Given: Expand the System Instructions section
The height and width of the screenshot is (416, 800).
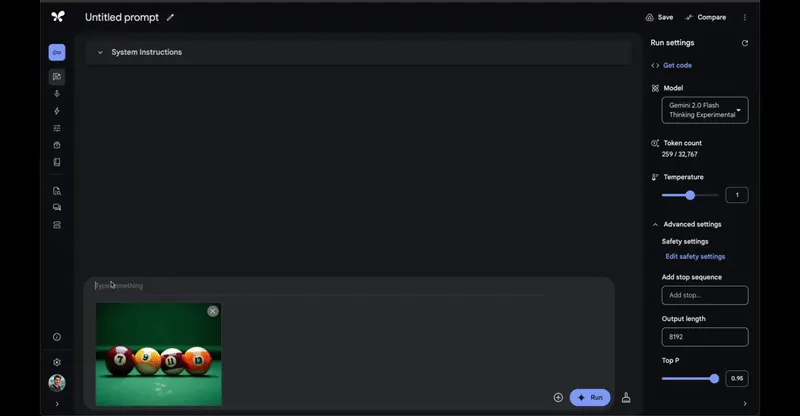Looking at the screenshot, I should (100, 52).
